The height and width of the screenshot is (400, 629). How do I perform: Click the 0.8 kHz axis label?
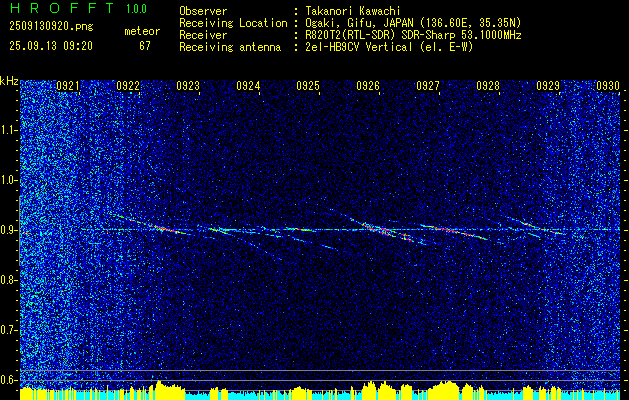[x=8, y=280]
